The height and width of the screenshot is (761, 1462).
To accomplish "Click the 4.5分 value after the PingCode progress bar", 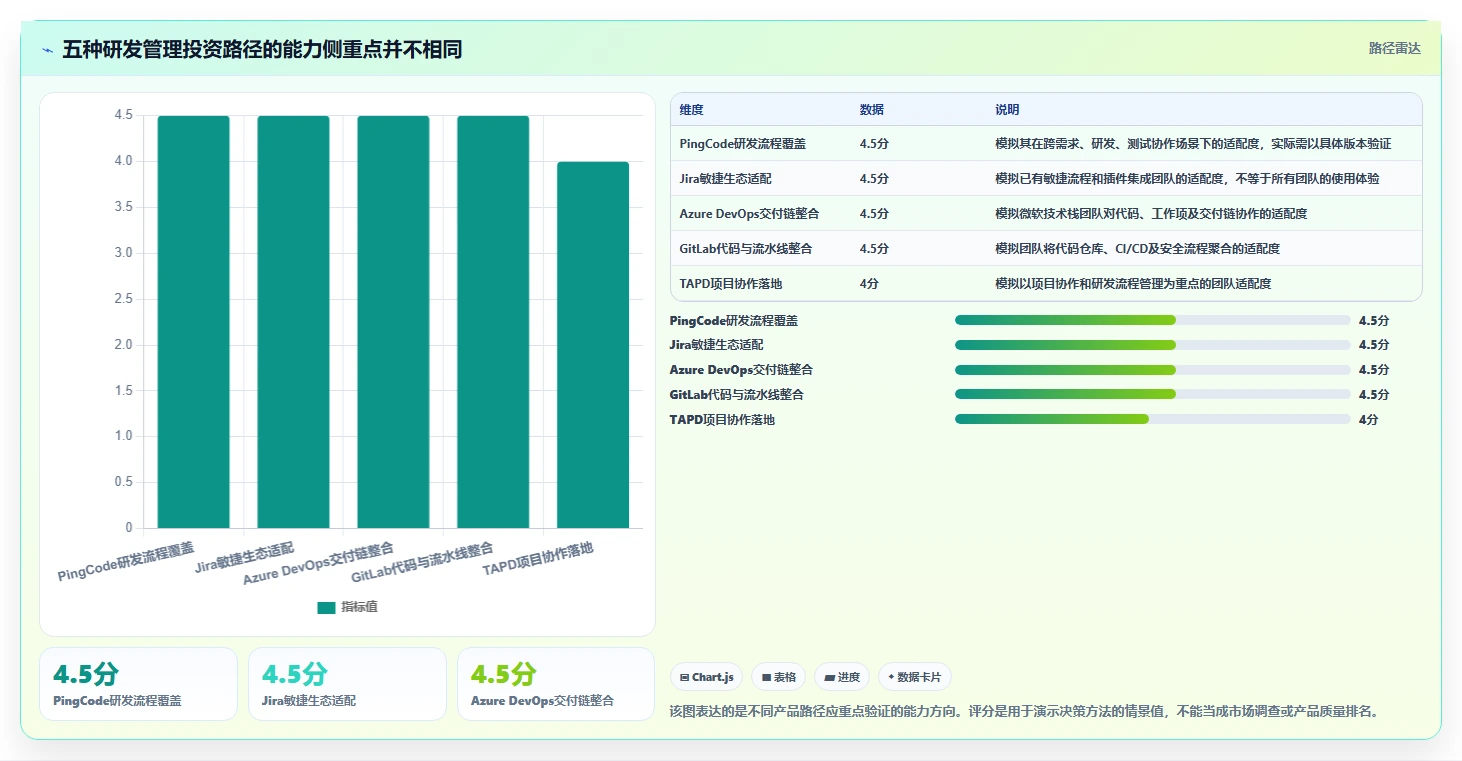I will tap(1374, 321).
